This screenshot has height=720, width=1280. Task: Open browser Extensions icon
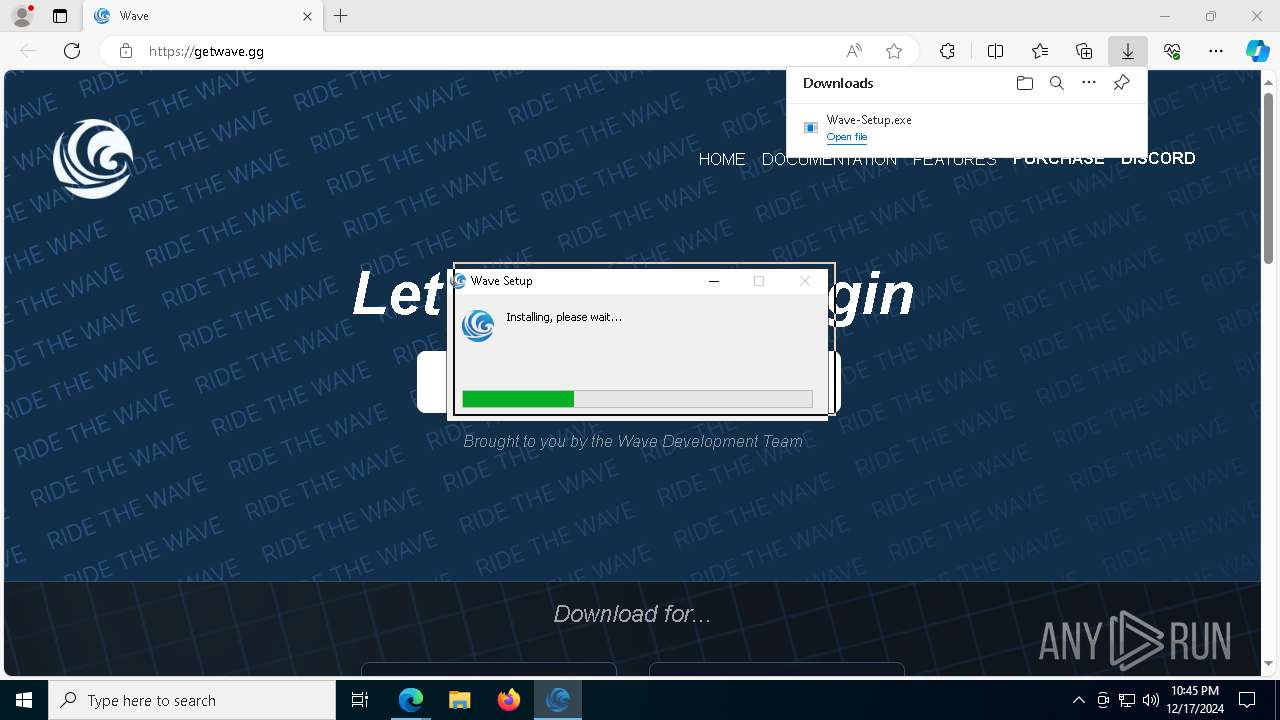click(947, 51)
